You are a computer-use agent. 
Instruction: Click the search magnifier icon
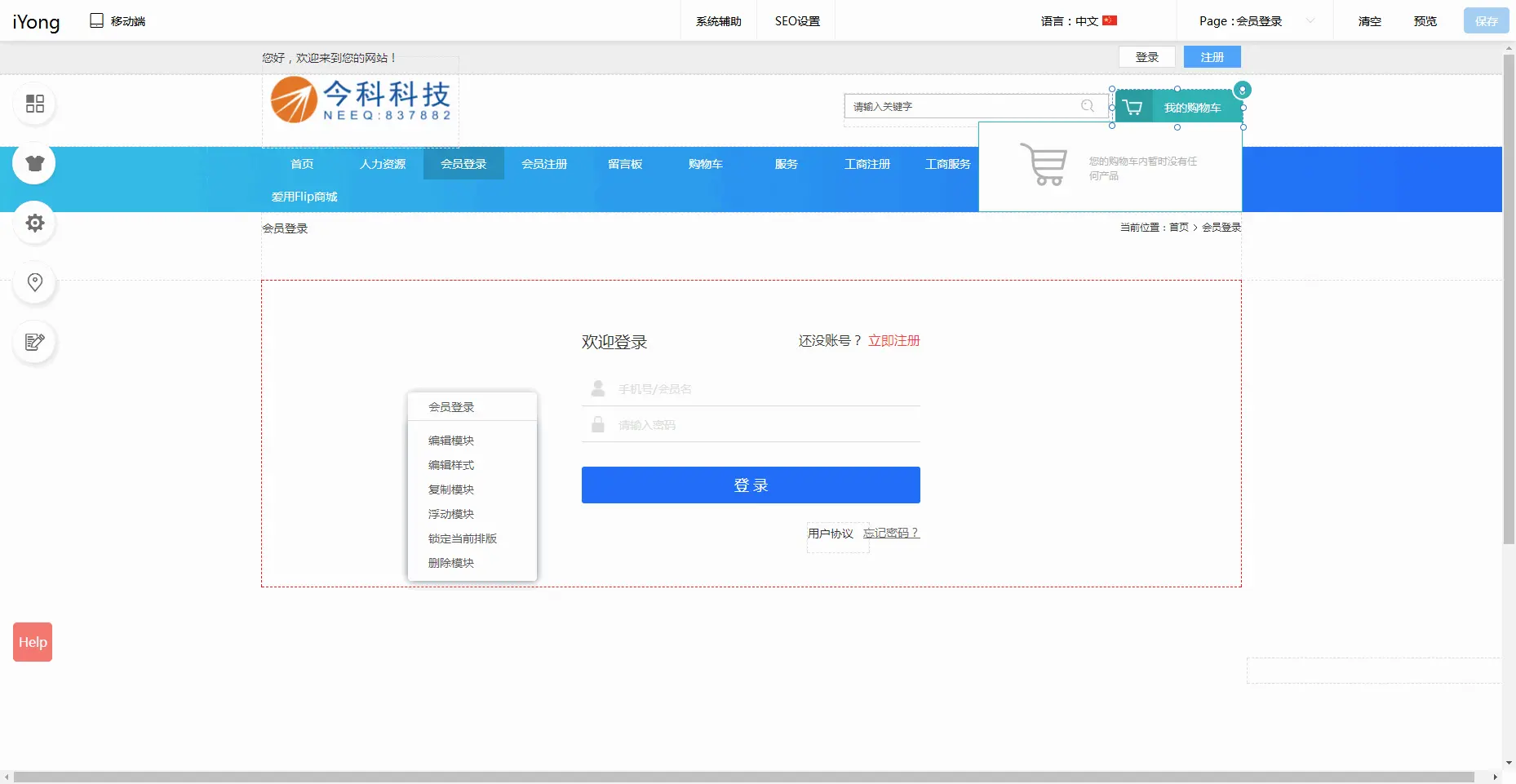coord(1087,106)
